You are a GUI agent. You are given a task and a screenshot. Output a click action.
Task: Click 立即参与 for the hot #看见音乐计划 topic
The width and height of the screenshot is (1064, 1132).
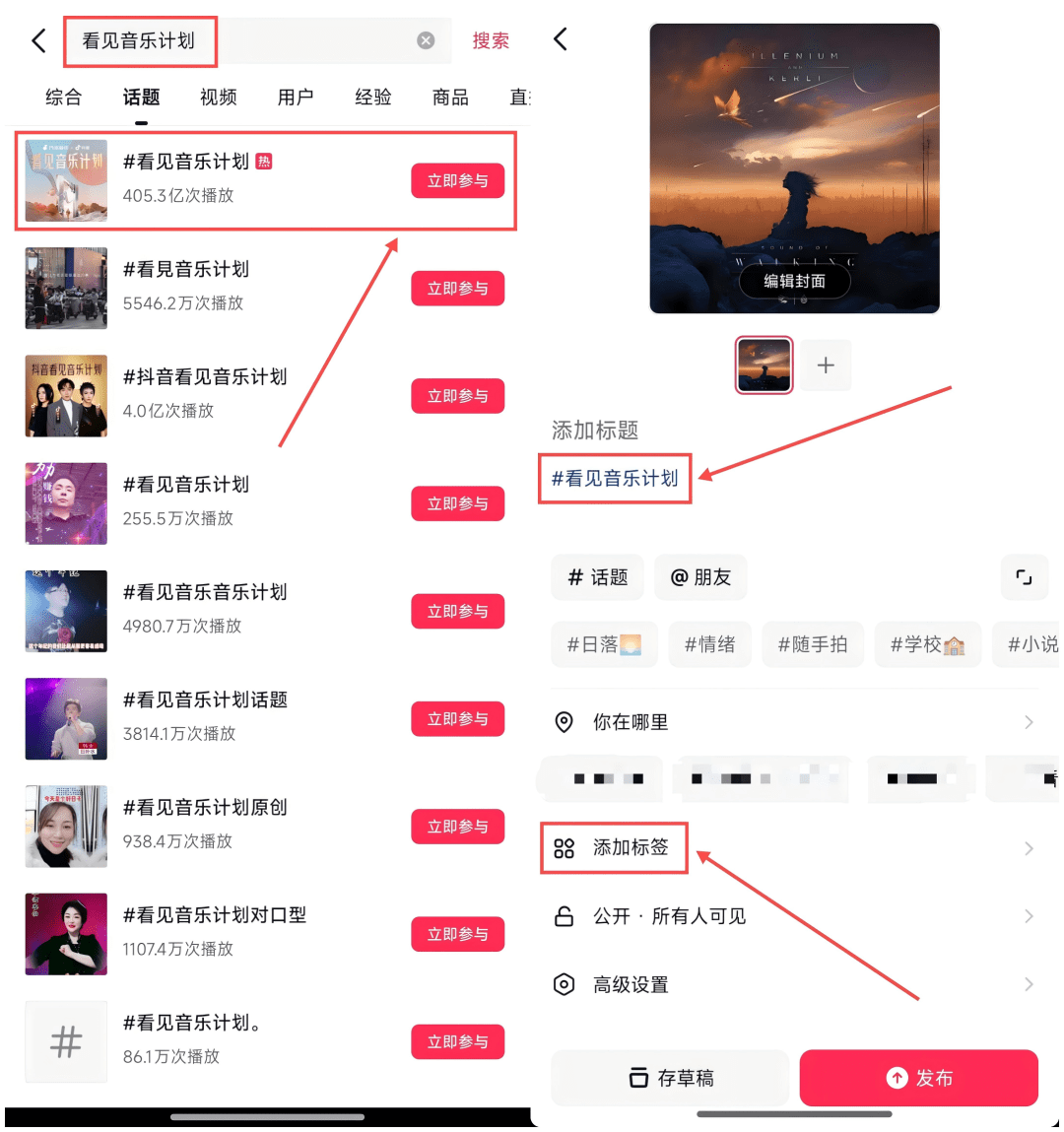click(x=458, y=180)
